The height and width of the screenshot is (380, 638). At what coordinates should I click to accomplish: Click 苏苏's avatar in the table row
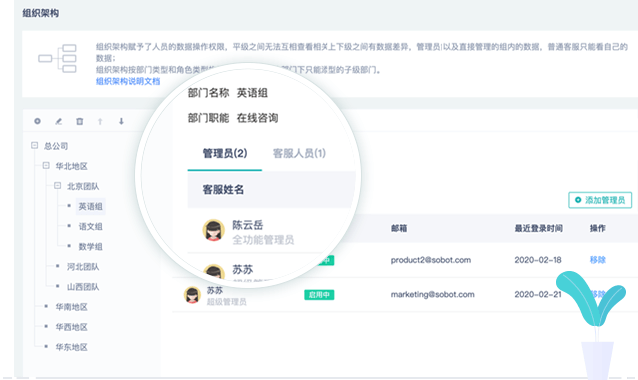tap(192, 295)
